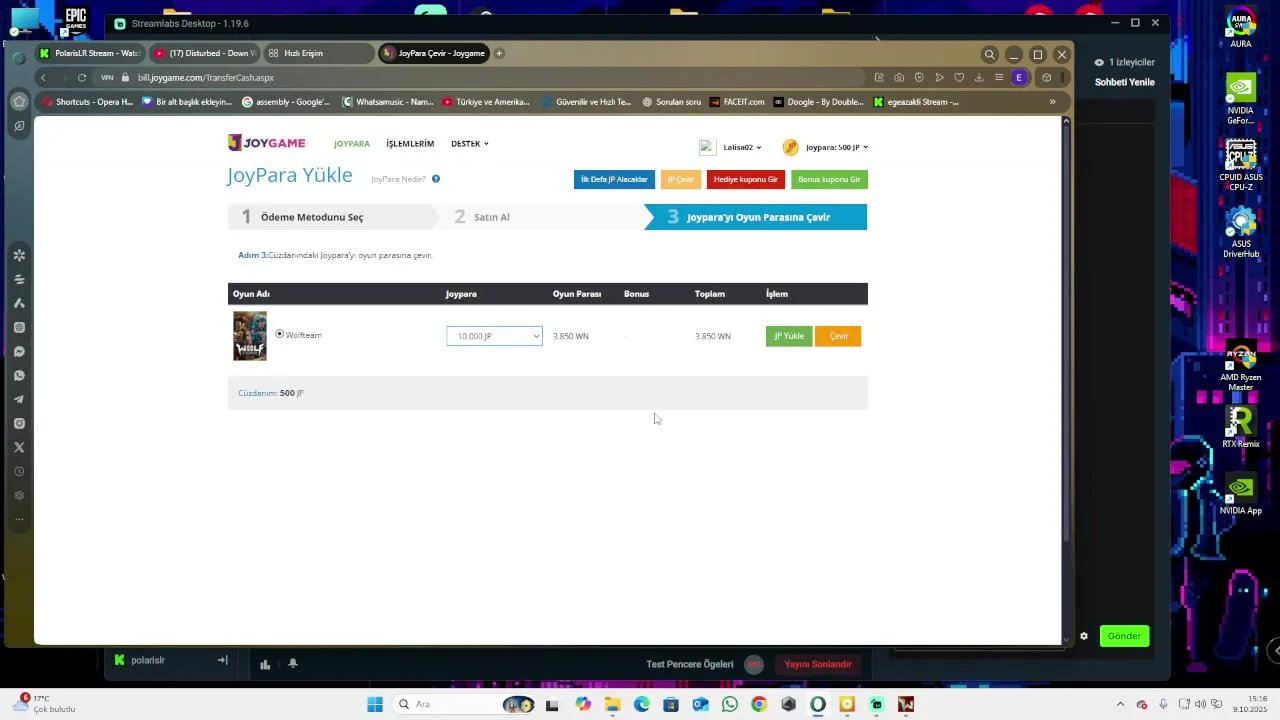Click the purple E profile avatar
This screenshot has height=720, width=1280.
click(x=1019, y=78)
